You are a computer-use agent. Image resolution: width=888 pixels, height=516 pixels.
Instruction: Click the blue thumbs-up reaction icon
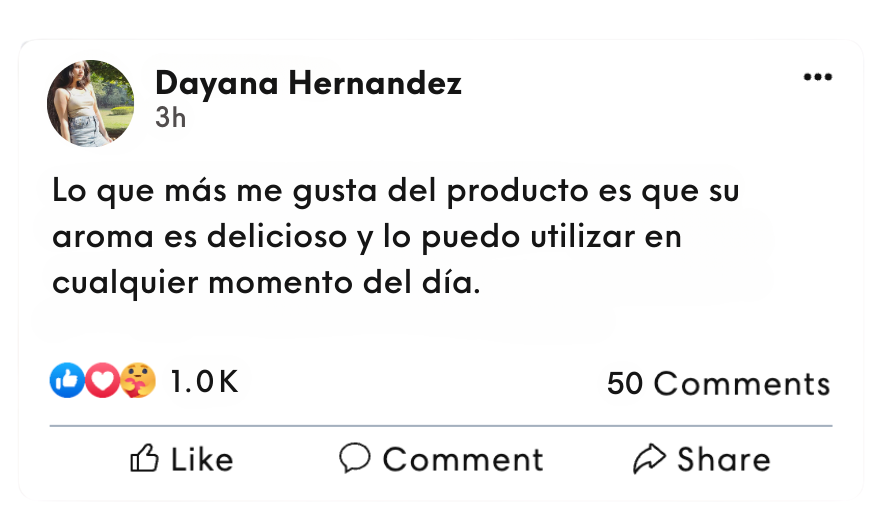(67, 380)
